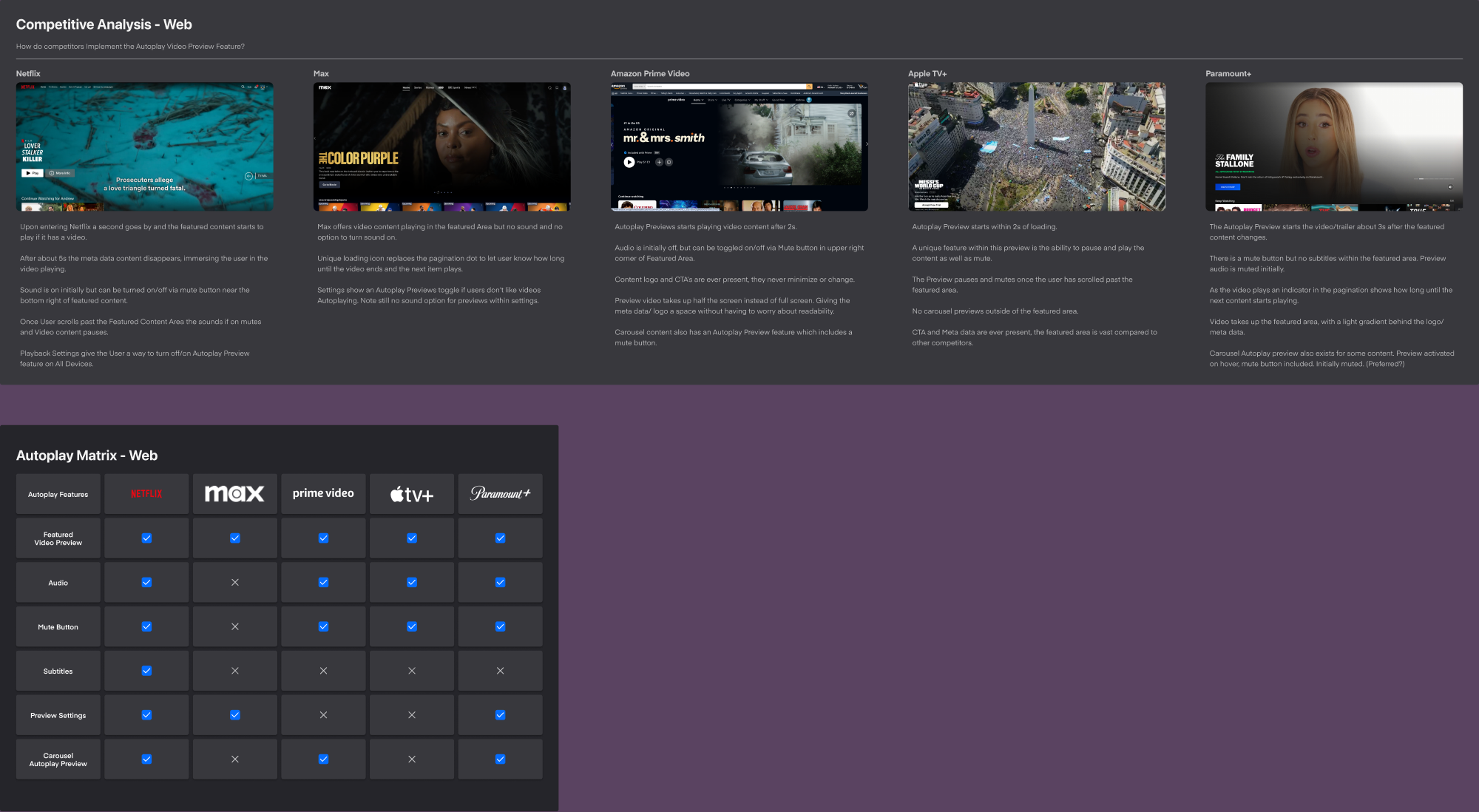Open the Max Color Purple screenshot
This screenshot has width=1479, height=812.
tap(442, 146)
